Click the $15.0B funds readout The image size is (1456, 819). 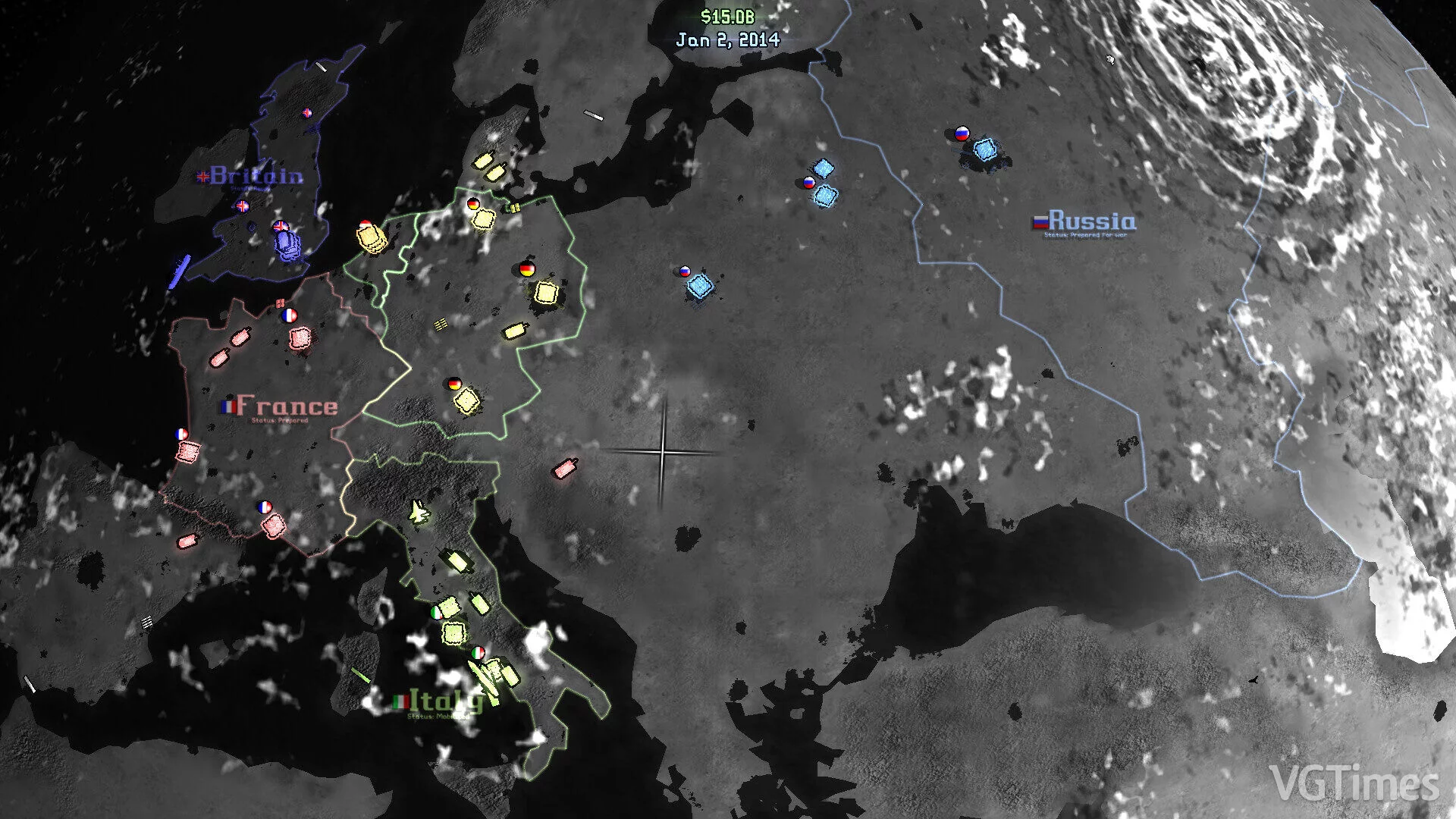point(726,17)
